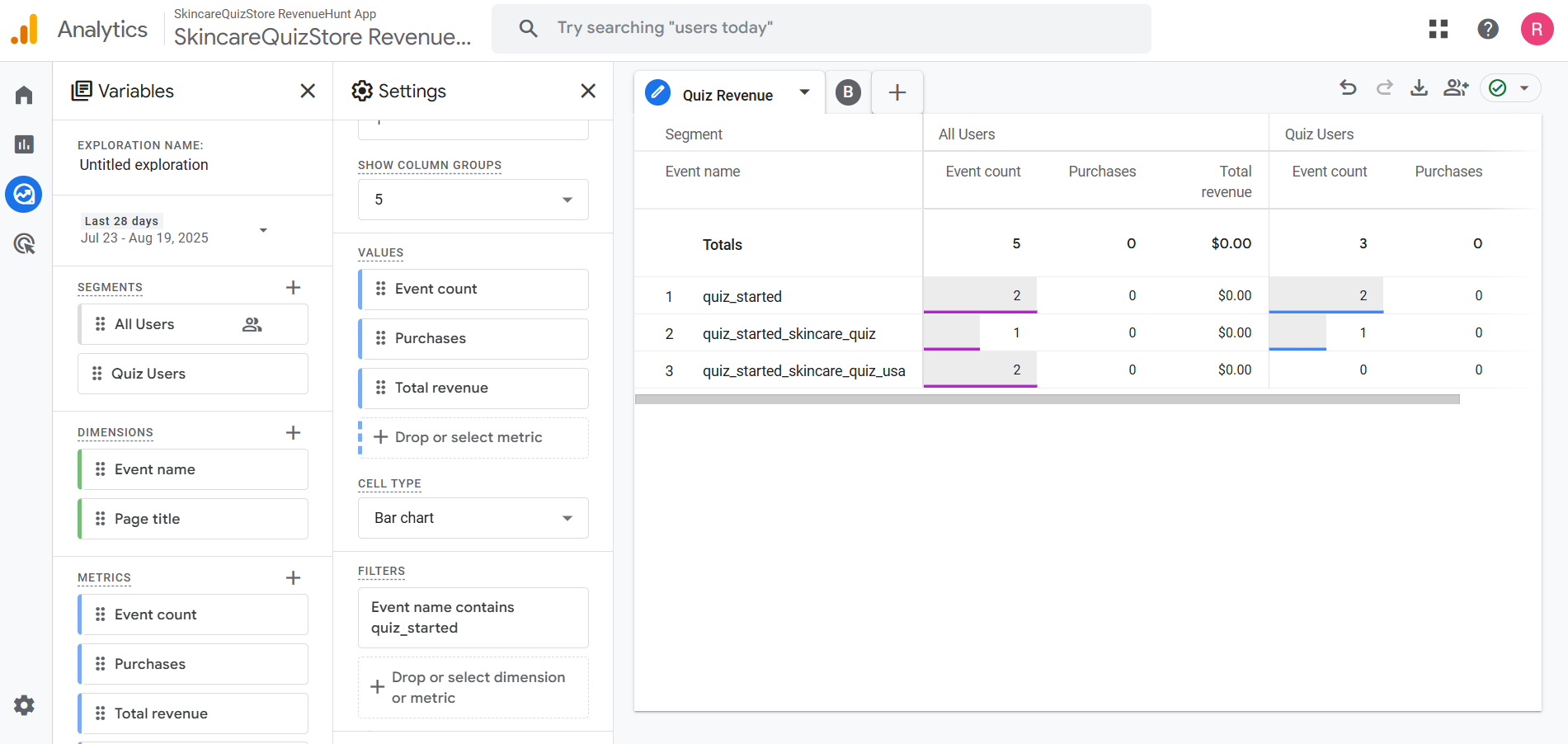This screenshot has height=744, width=1568.
Task: Click Drop or select dimension or metric
Action: point(473,687)
